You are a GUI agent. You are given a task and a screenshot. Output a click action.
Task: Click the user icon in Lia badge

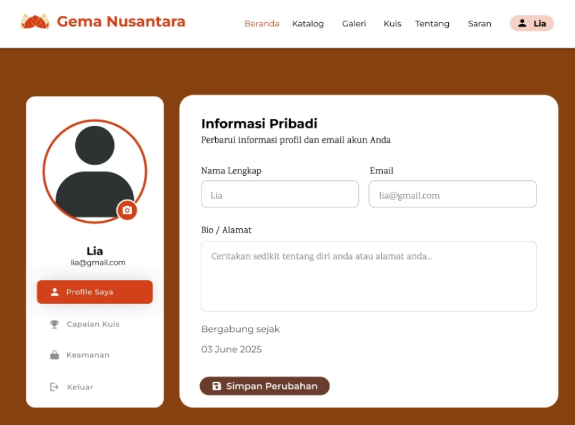[x=522, y=23]
